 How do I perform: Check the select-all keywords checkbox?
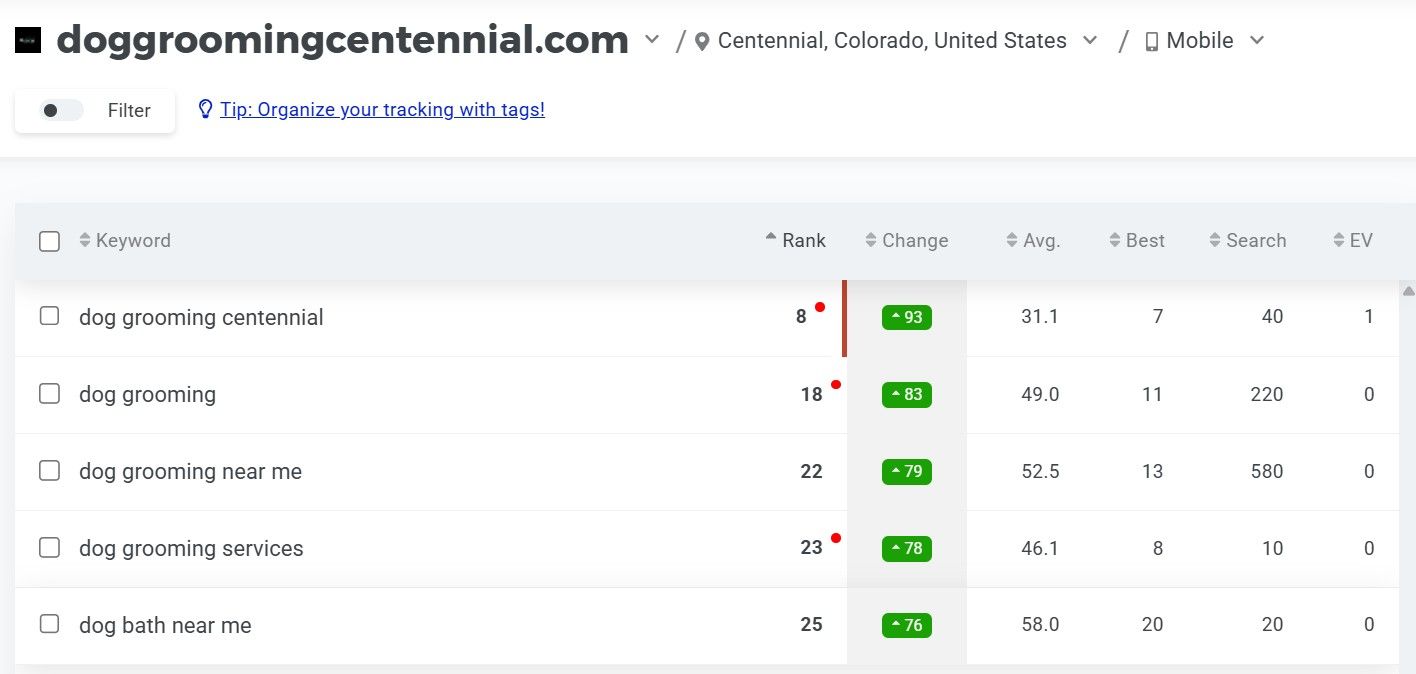[x=49, y=241]
